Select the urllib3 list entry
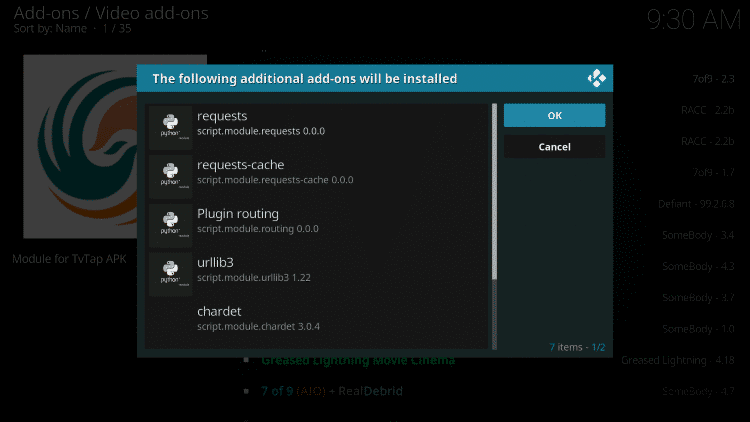The height and width of the screenshot is (422, 750). point(320,271)
